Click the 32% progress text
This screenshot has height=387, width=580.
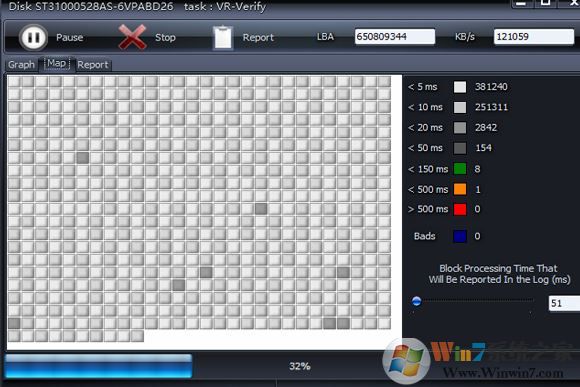pos(300,366)
